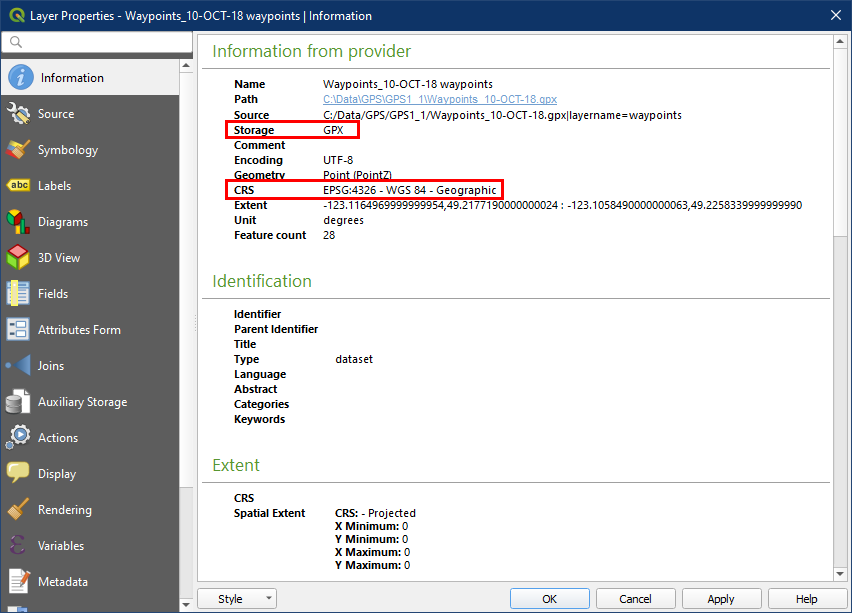Viewport: 852px width, 613px height.
Task: Open the Variables section
Action: pyautogui.click(x=60, y=546)
